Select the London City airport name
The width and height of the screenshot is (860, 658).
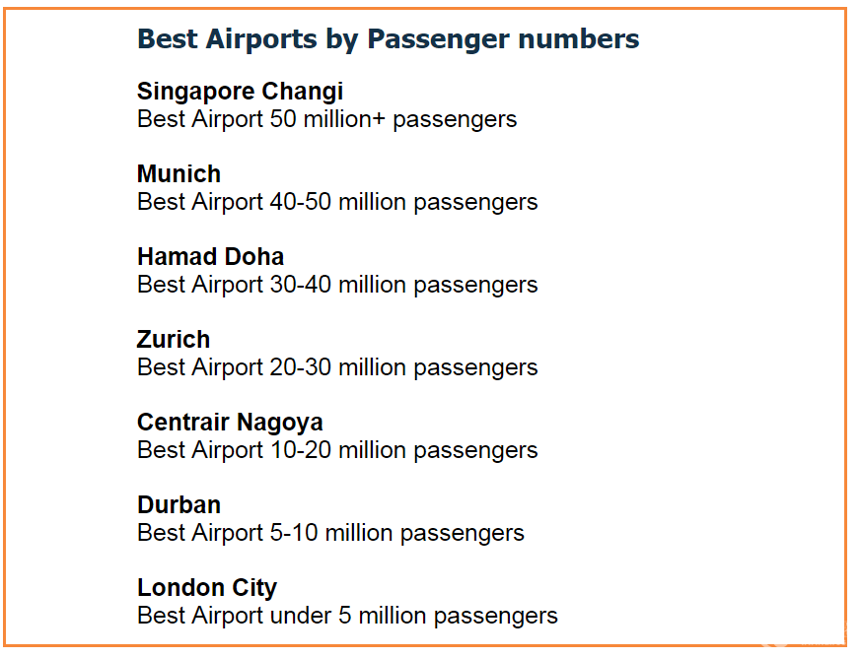[x=207, y=588]
